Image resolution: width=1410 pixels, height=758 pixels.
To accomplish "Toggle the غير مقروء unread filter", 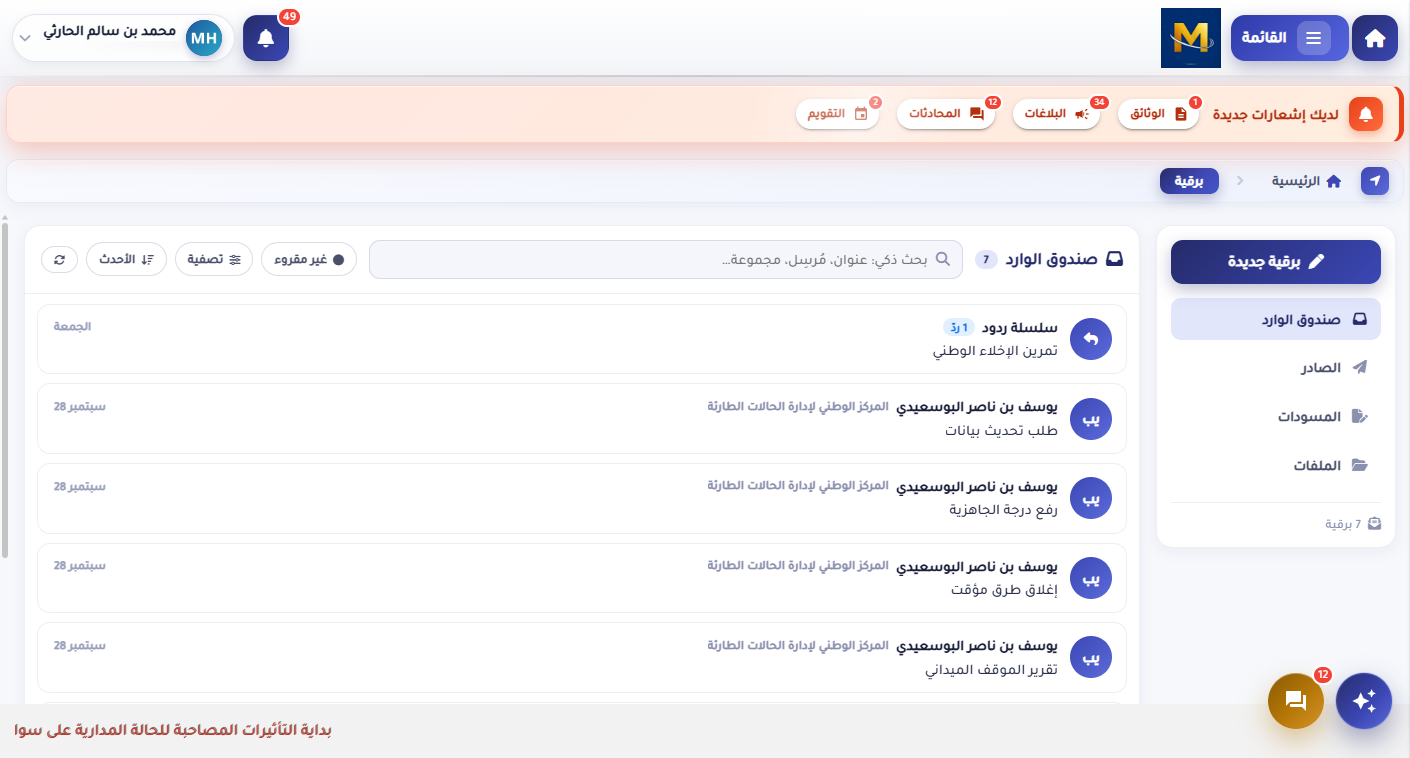I will pos(309,259).
